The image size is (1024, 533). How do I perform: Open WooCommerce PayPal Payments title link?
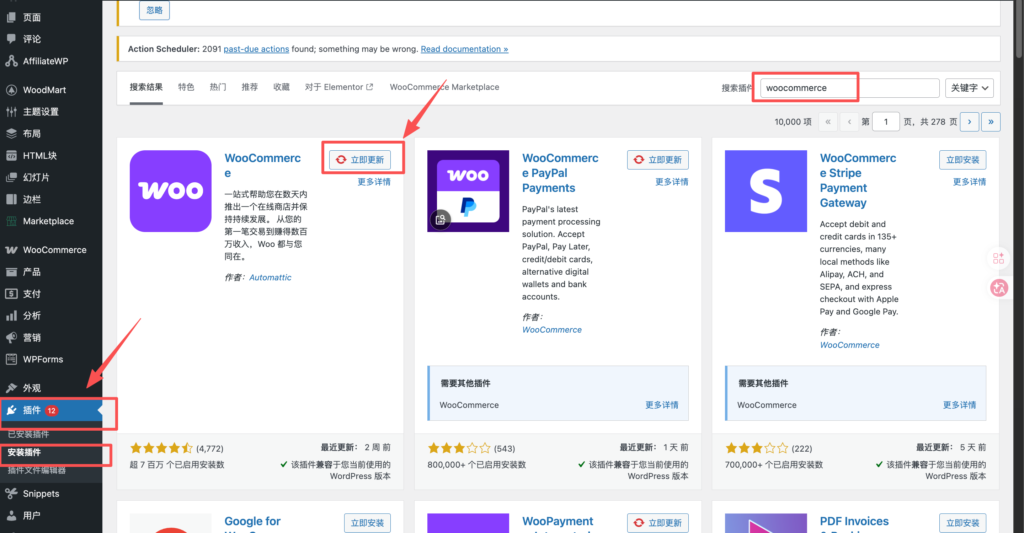point(560,173)
